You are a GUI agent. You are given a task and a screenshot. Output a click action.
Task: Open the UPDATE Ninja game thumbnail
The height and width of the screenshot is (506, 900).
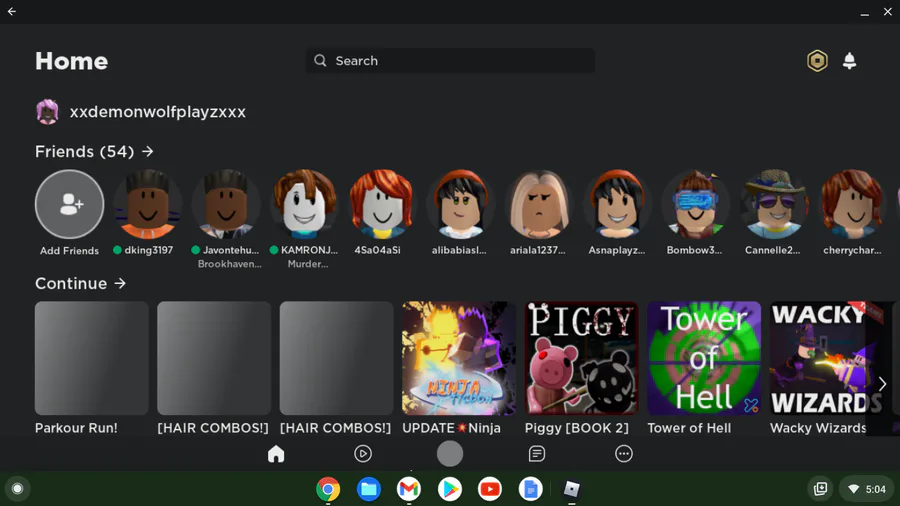point(459,358)
